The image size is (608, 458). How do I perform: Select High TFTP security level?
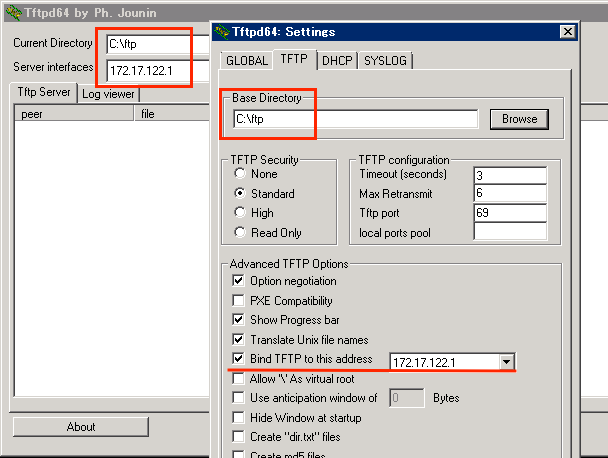pos(240,213)
